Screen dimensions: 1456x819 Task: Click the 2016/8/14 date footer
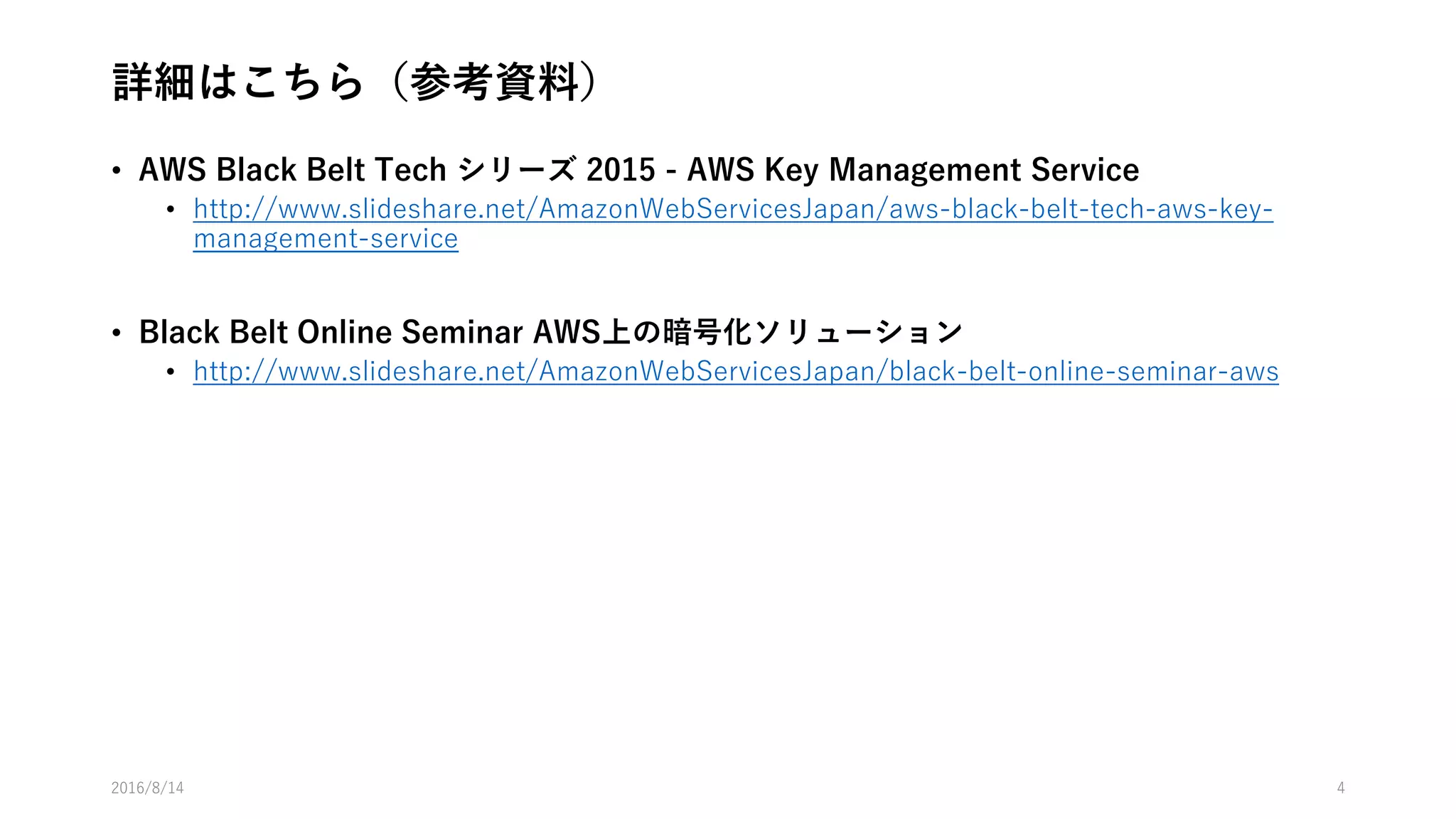pyautogui.click(x=147, y=788)
